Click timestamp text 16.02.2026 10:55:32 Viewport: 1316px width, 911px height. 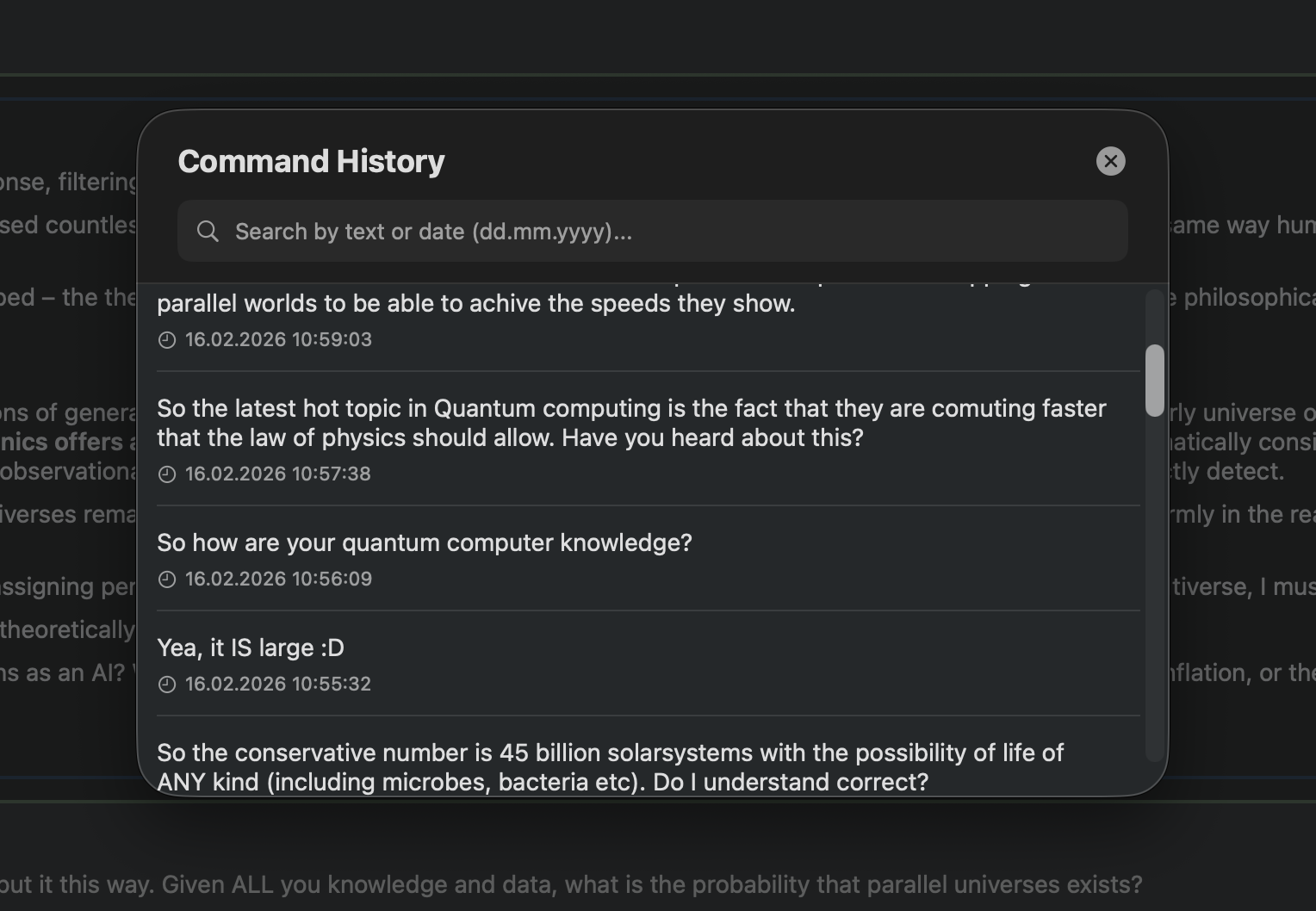[x=277, y=684]
